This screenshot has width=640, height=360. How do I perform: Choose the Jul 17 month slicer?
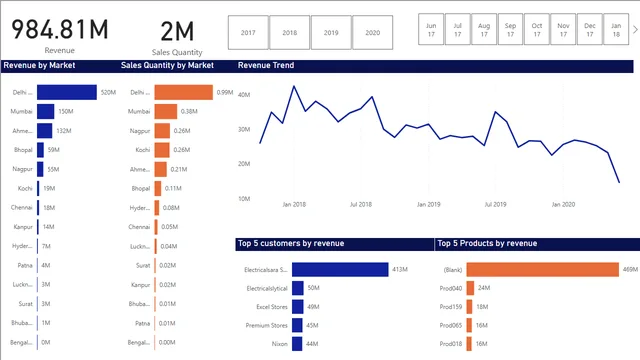point(458,29)
